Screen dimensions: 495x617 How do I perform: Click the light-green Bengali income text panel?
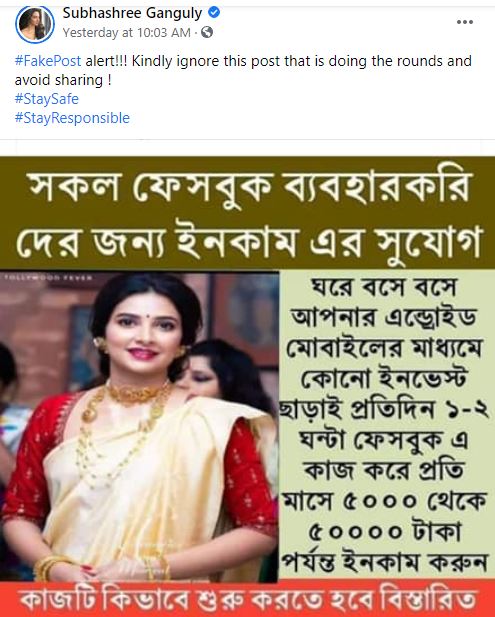click(x=387, y=424)
